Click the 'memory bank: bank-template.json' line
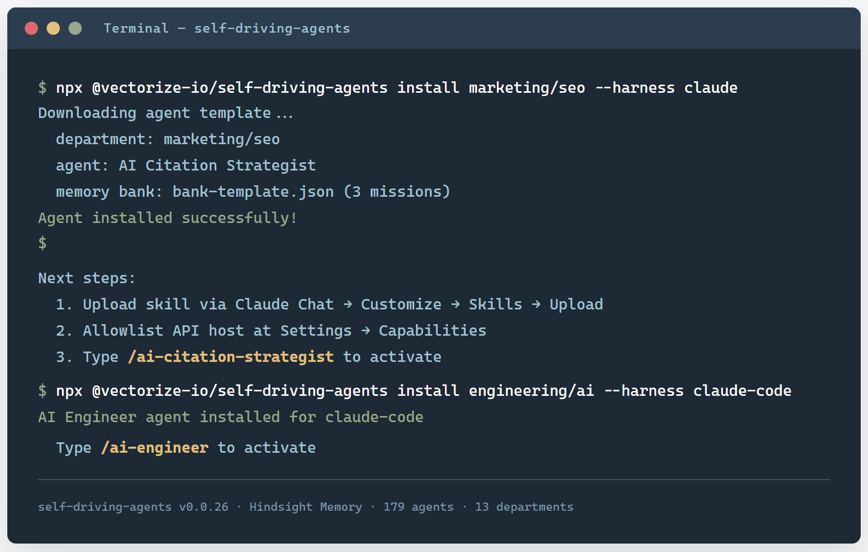This screenshot has width=868, height=552. [x=252, y=192]
